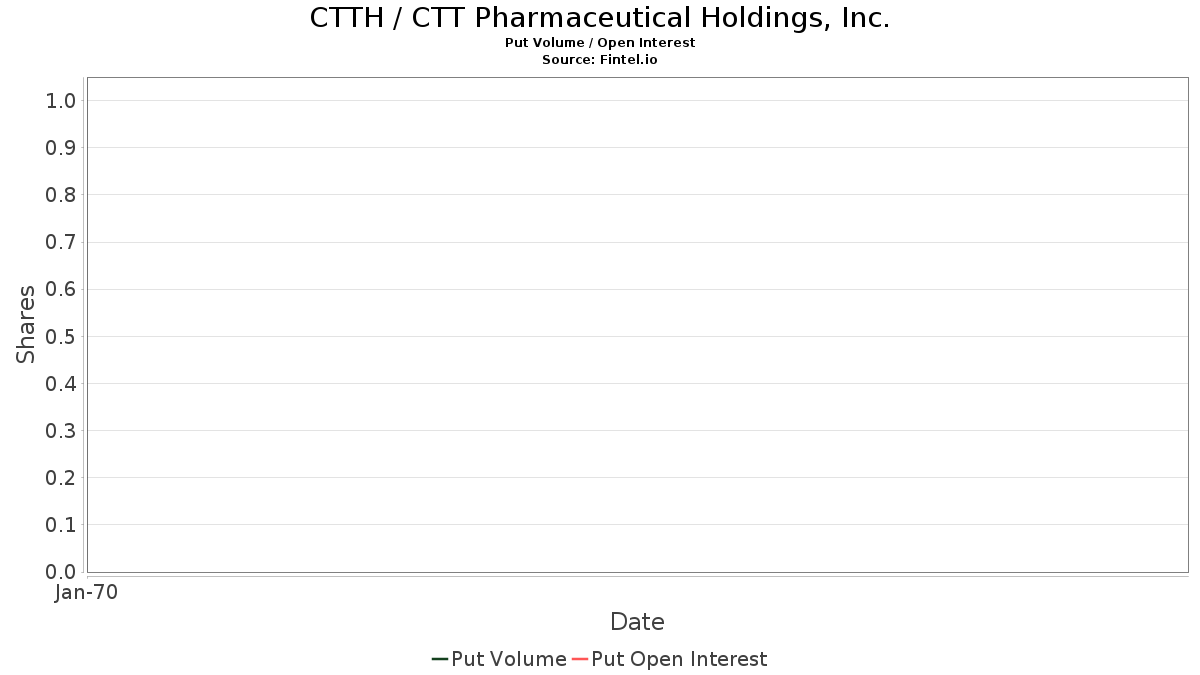Image resolution: width=1200 pixels, height=675 pixels.
Task: Click the Put Volume / Open Interest subtitle
Action: click(600, 43)
